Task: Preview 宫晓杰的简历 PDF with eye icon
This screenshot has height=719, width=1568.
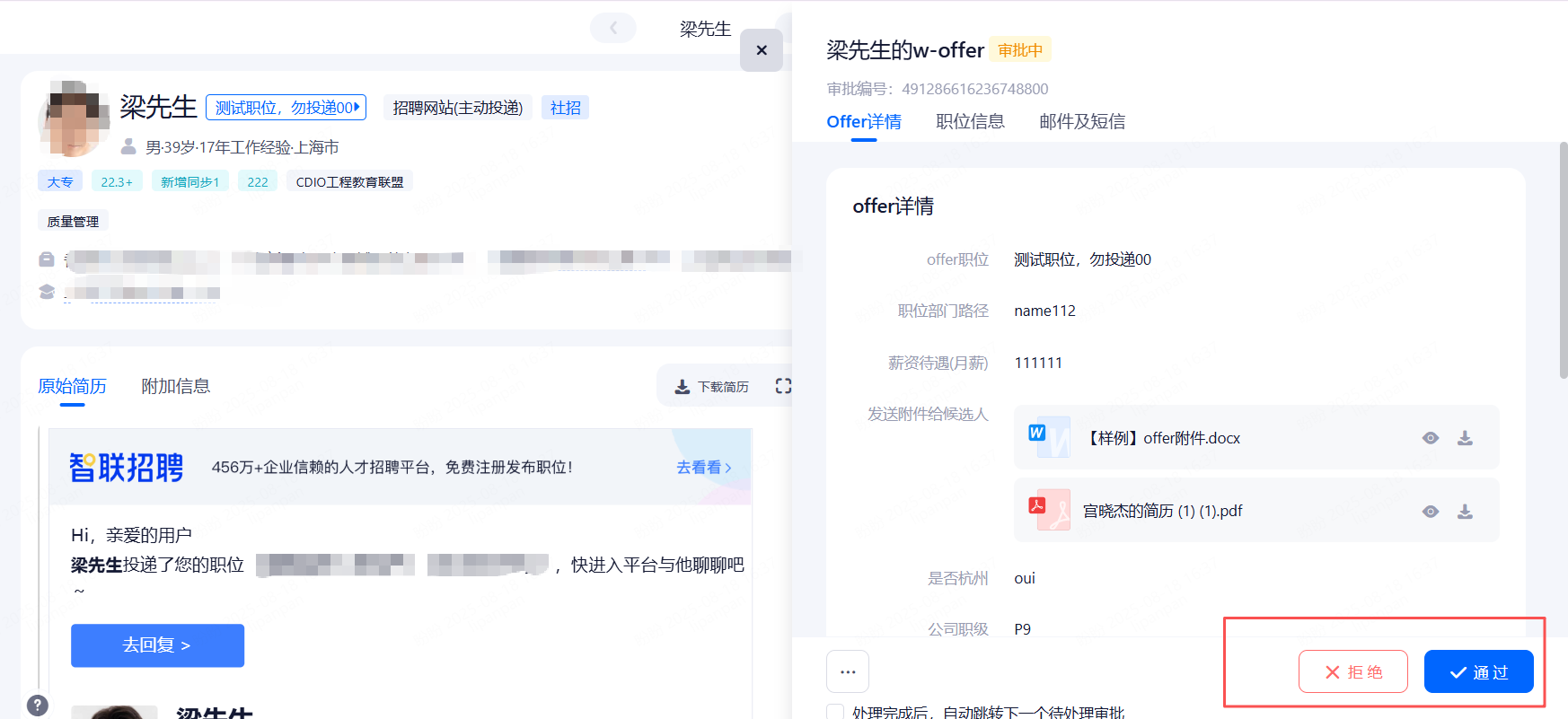Action: tap(1431, 512)
